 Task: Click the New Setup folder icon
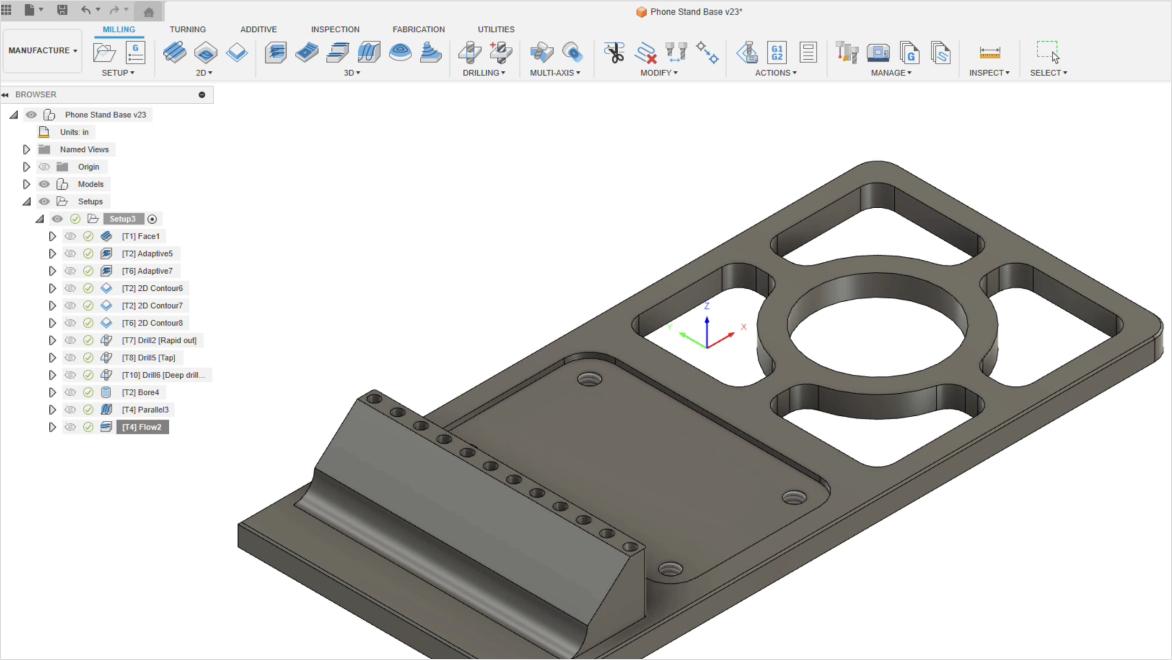(x=104, y=52)
